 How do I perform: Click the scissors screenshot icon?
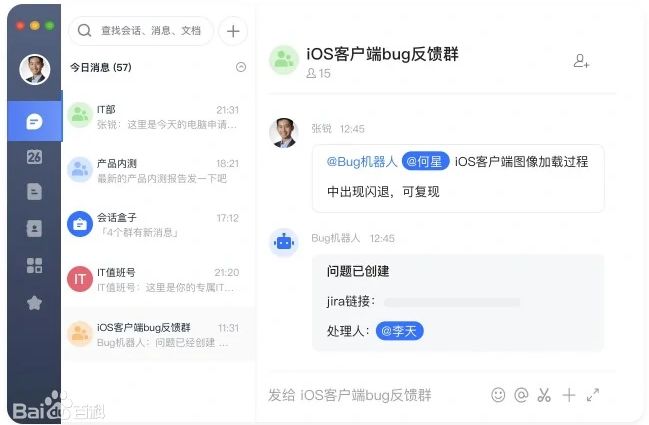[x=544, y=395]
